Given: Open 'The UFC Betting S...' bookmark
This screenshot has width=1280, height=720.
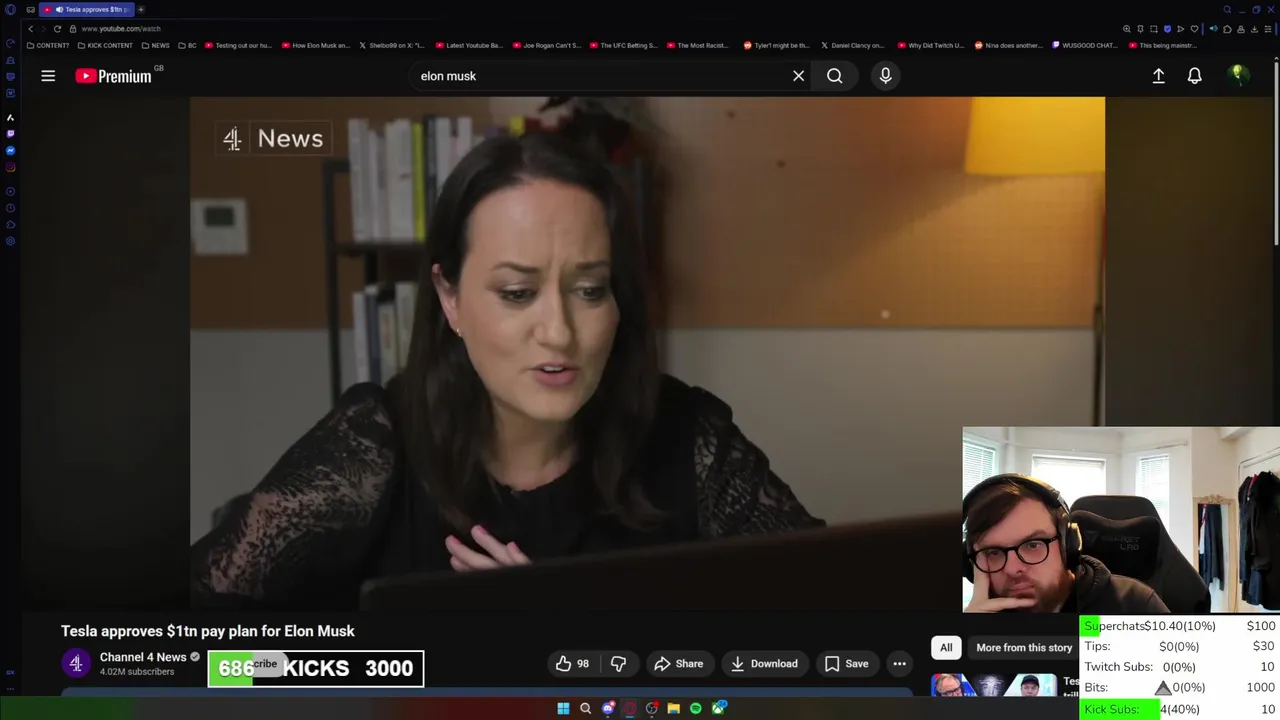Looking at the screenshot, I should (x=624, y=45).
